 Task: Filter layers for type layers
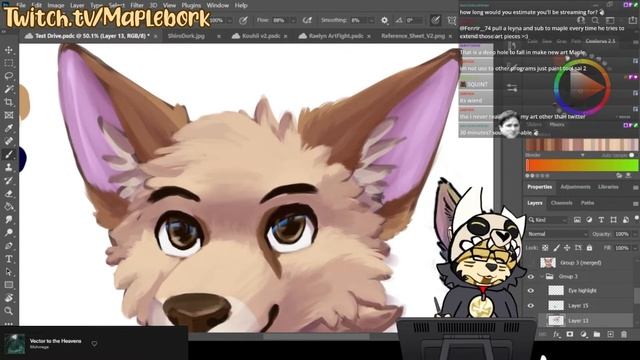point(601,220)
